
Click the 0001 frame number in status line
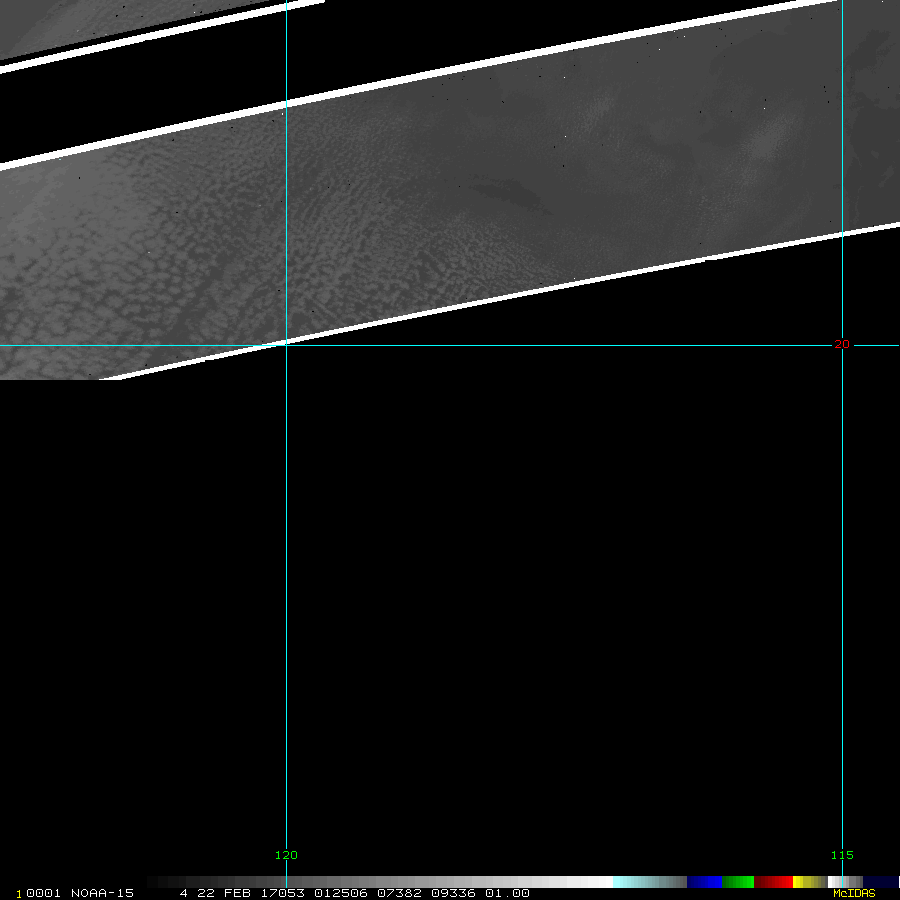[x=44, y=893]
